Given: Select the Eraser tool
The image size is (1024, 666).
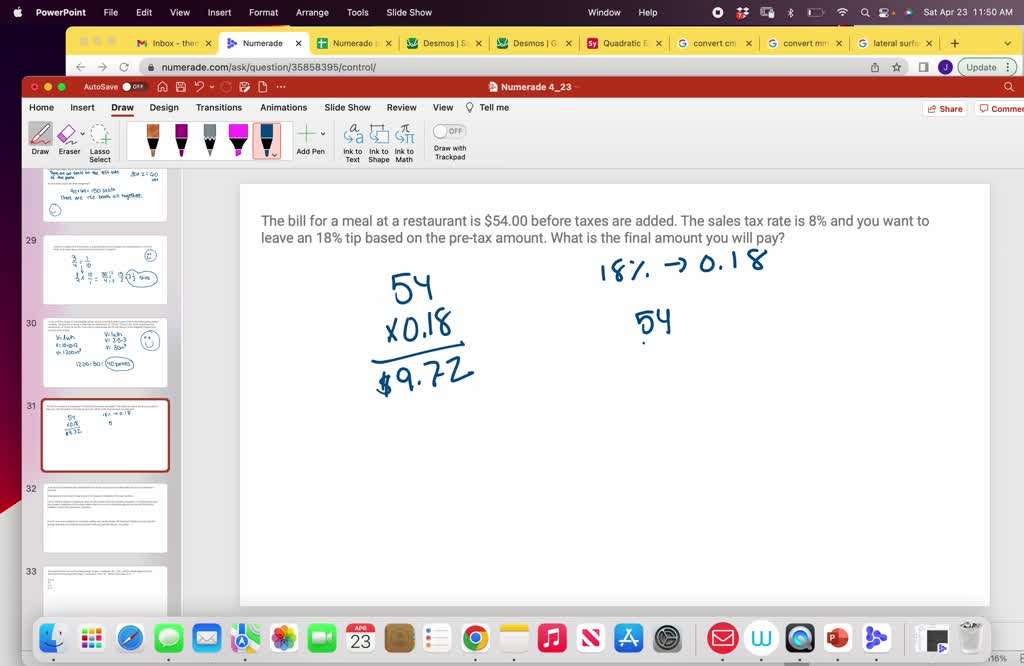Looking at the screenshot, I should (67, 135).
